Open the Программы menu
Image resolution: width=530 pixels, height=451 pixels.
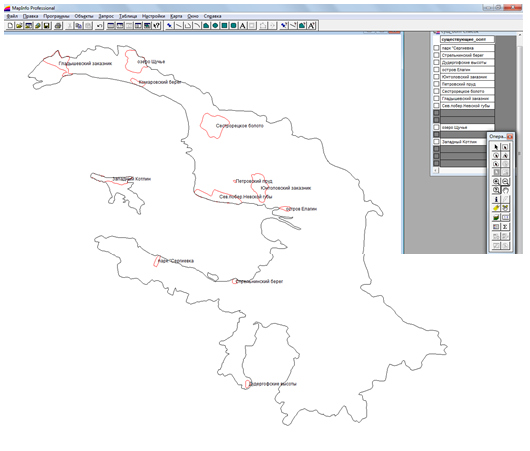pos(56,16)
